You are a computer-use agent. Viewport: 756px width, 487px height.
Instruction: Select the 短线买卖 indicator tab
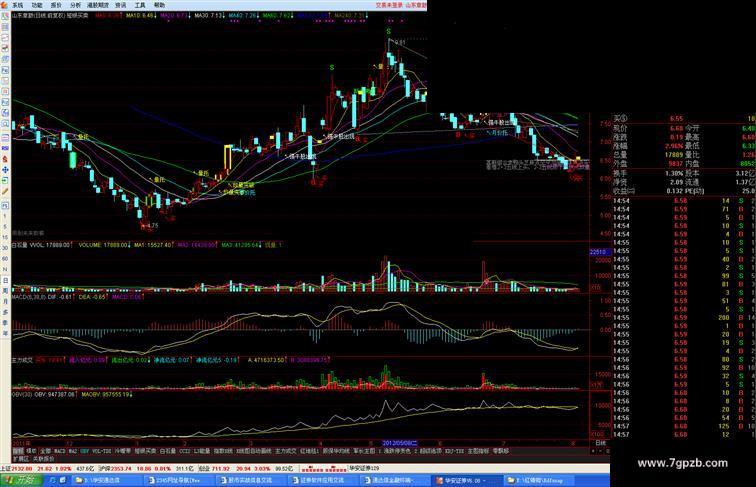(x=145, y=451)
